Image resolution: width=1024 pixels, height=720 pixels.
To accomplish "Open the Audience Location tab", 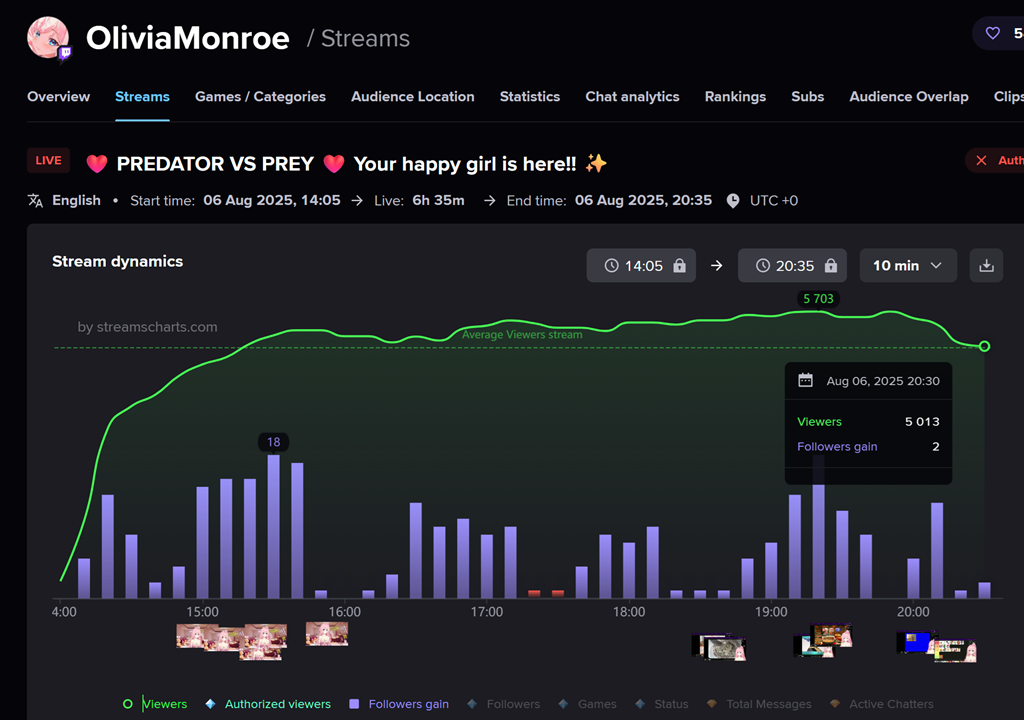I will click(x=413, y=97).
